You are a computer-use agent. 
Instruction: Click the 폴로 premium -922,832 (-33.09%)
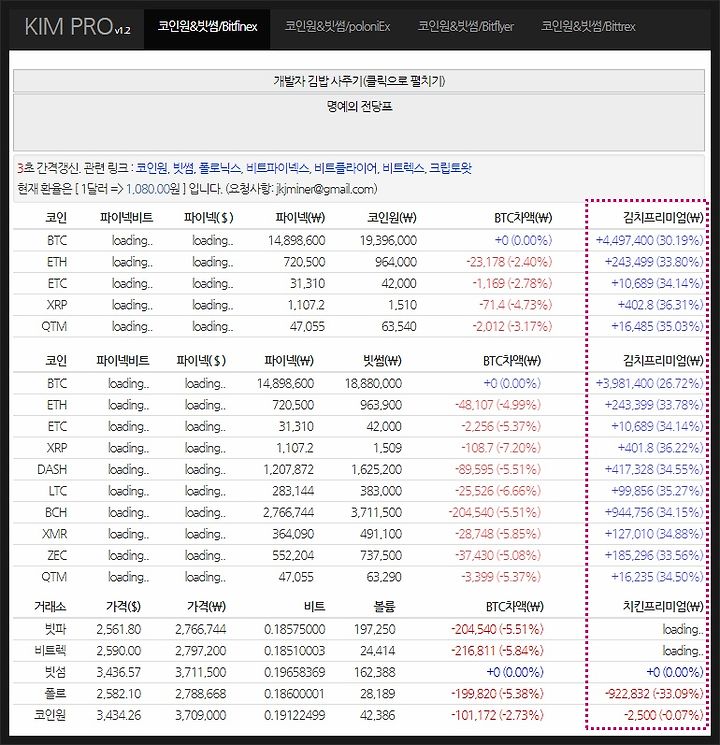tap(654, 694)
